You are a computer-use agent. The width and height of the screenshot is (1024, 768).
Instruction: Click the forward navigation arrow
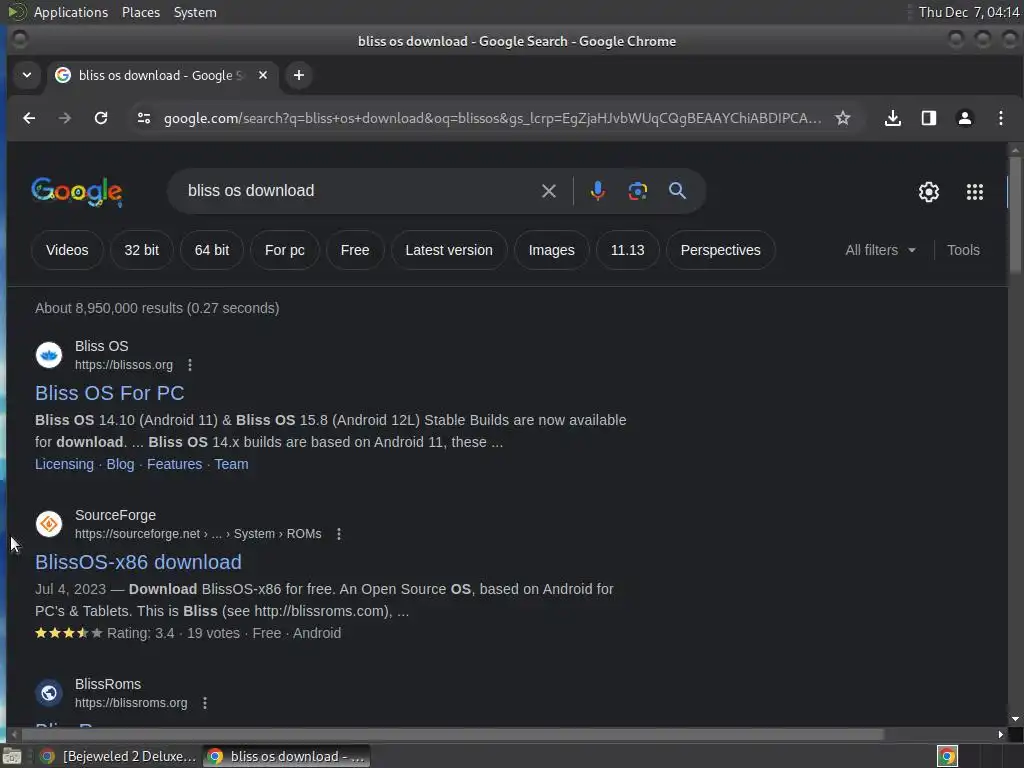pos(65,118)
